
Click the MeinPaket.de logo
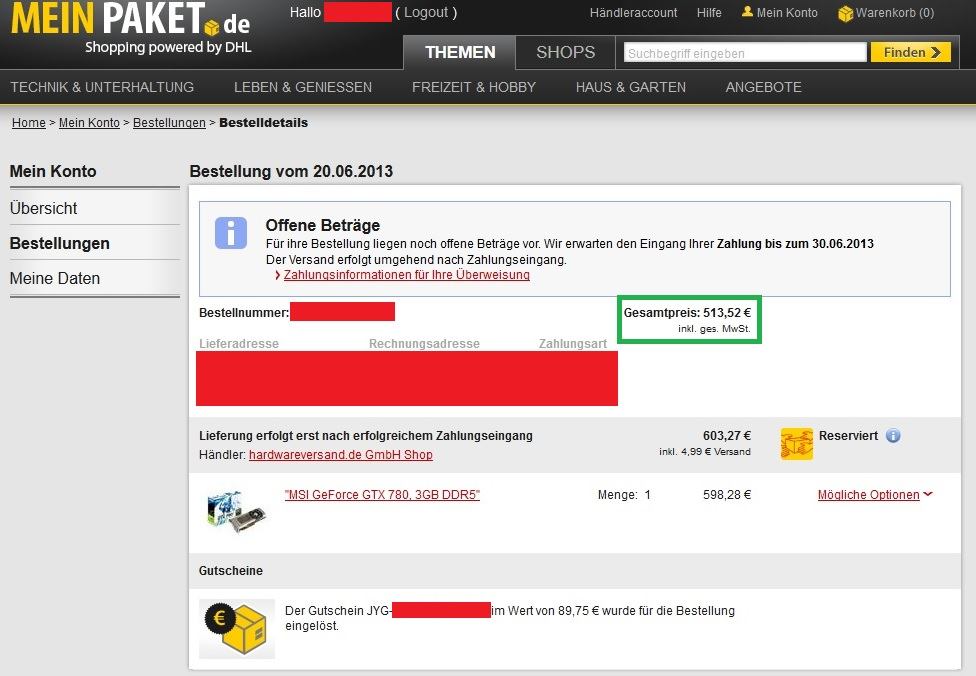pyautogui.click(x=131, y=28)
